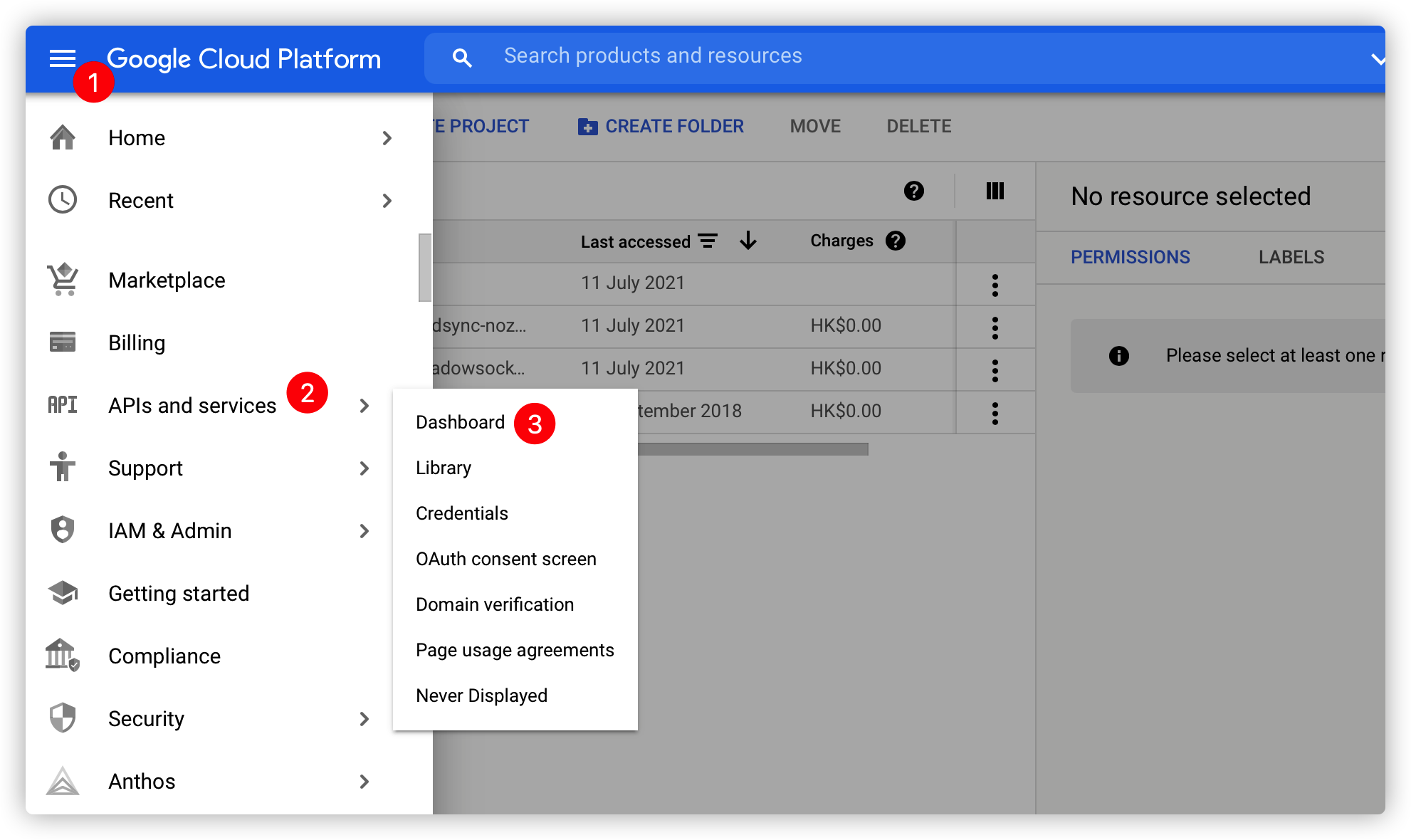This screenshot has height=840, width=1411.
Task: Open the hamburger navigation menu
Action: (x=63, y=58)
